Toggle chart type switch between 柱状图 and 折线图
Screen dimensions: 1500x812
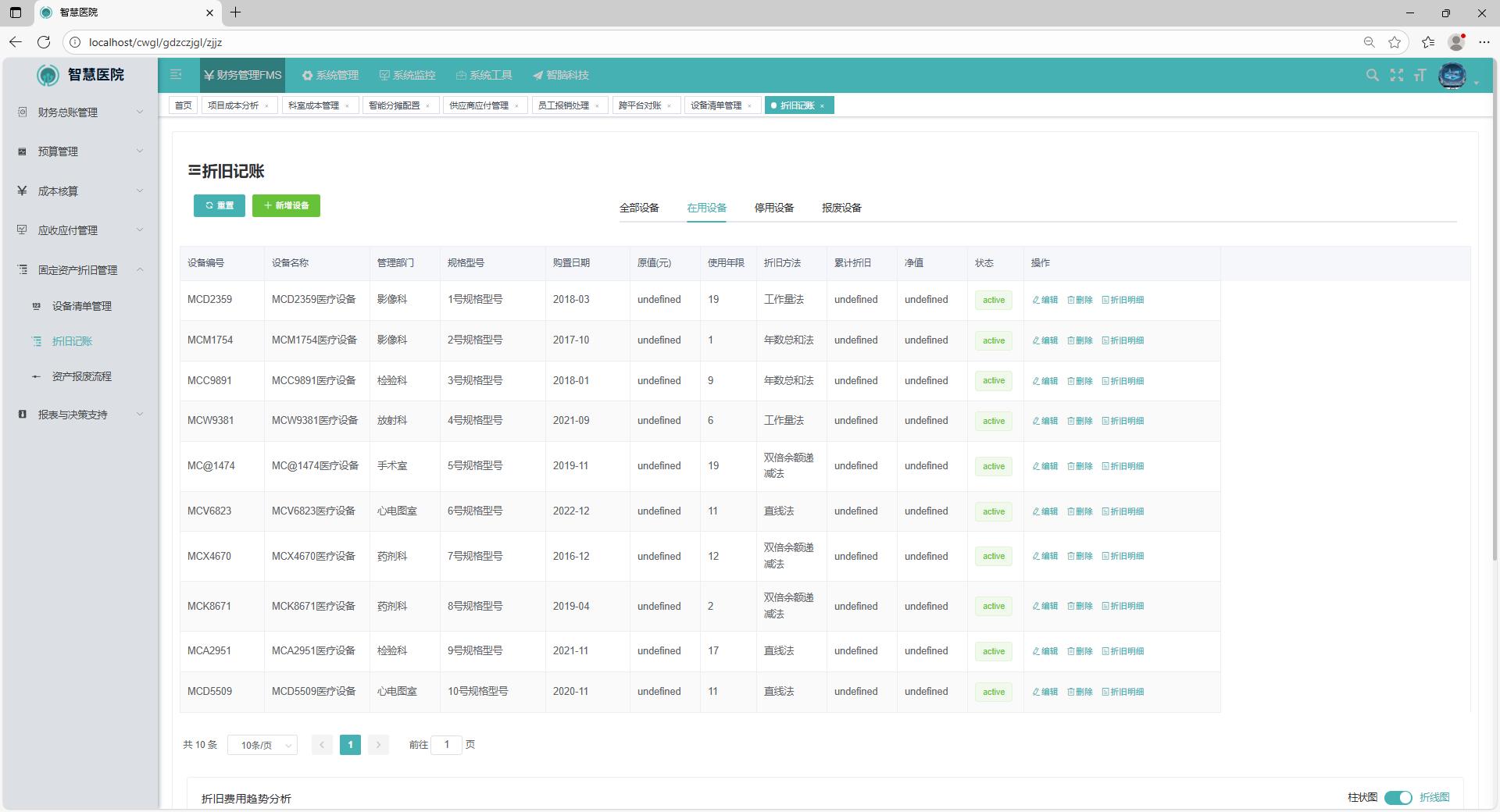(1398, 797)
